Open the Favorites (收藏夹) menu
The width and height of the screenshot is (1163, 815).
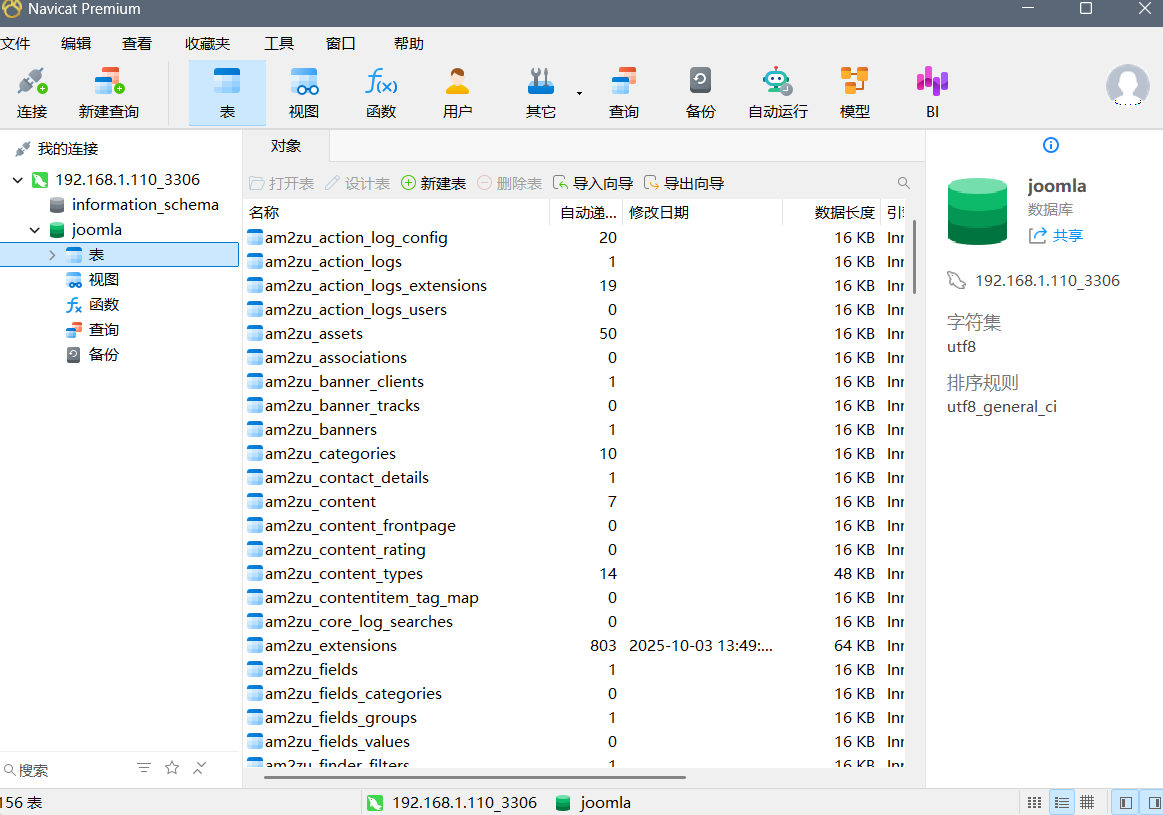click(x=207, y=43)
